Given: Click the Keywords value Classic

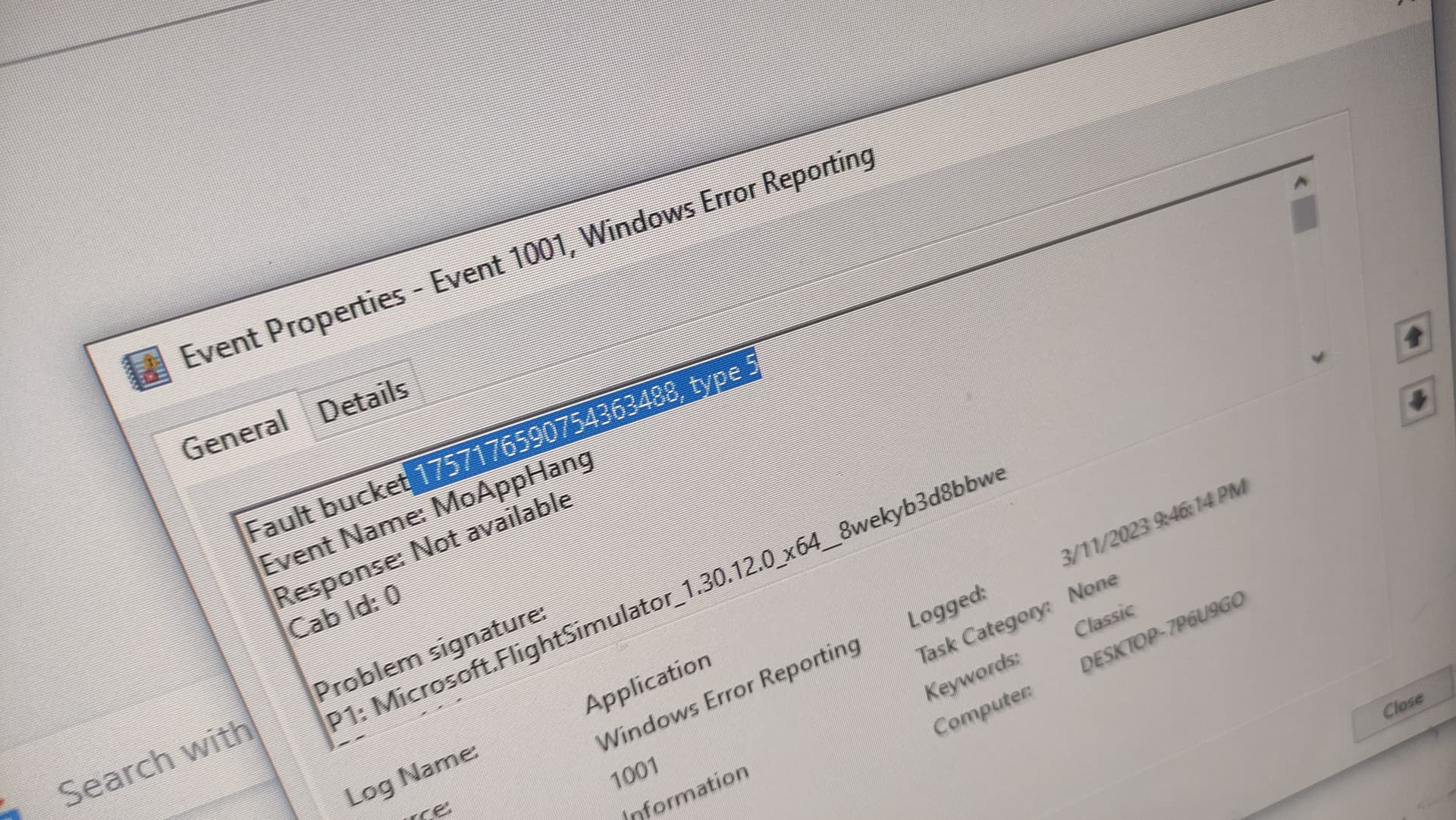Looking at the screenshot, I should tap(1104, 620).
